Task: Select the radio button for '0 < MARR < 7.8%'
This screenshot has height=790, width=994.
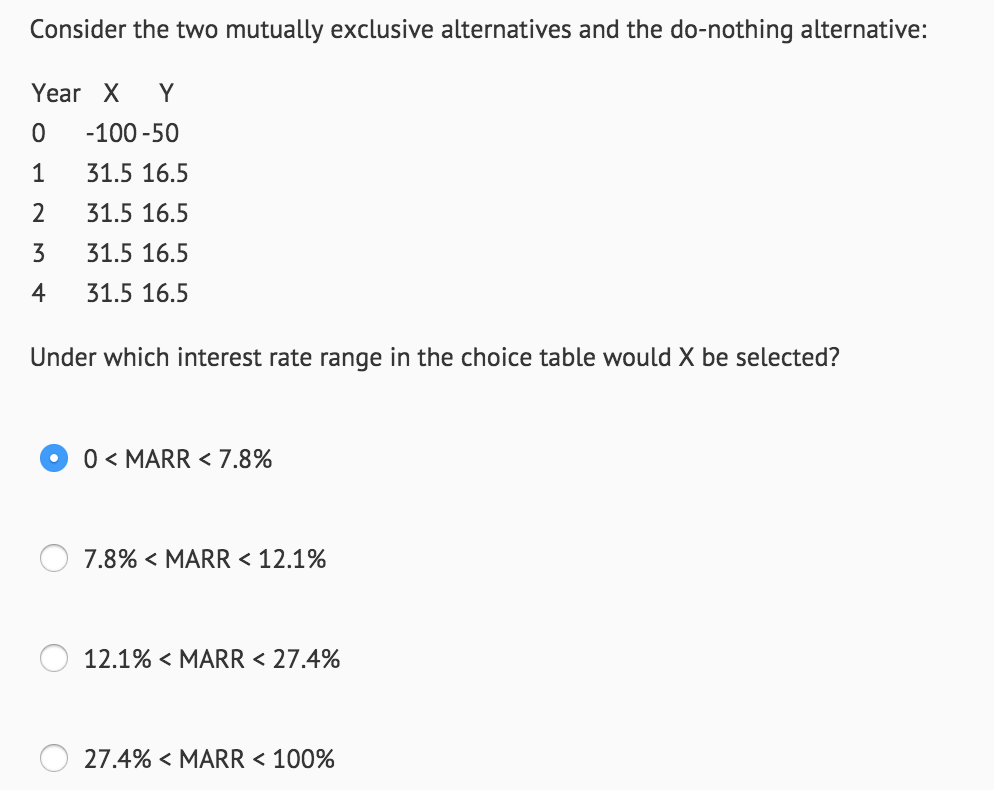Action: [54, 458]
